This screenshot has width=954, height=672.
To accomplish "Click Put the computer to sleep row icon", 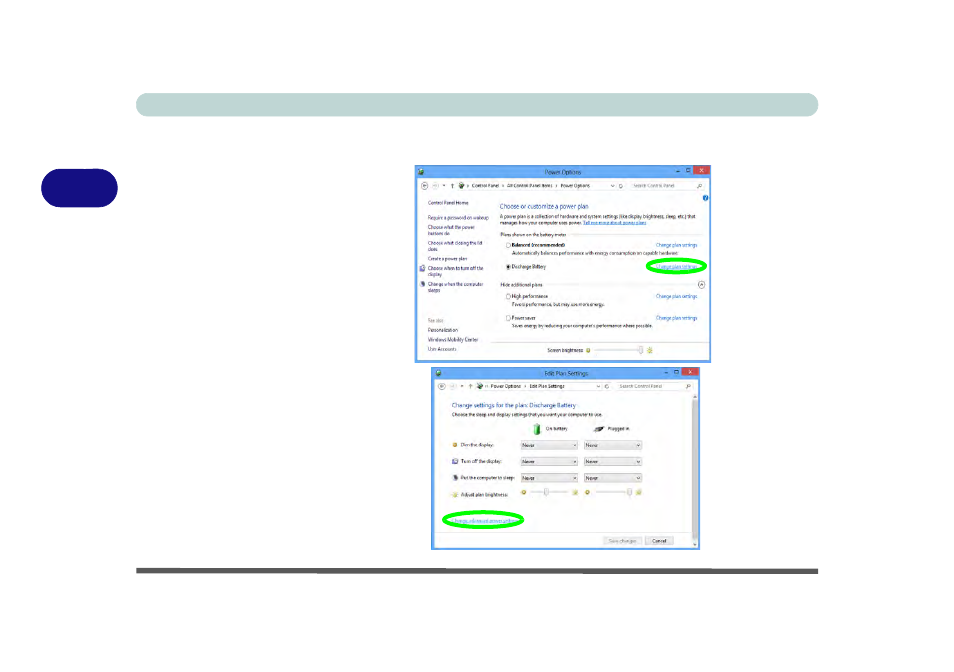I will (454, 478).
